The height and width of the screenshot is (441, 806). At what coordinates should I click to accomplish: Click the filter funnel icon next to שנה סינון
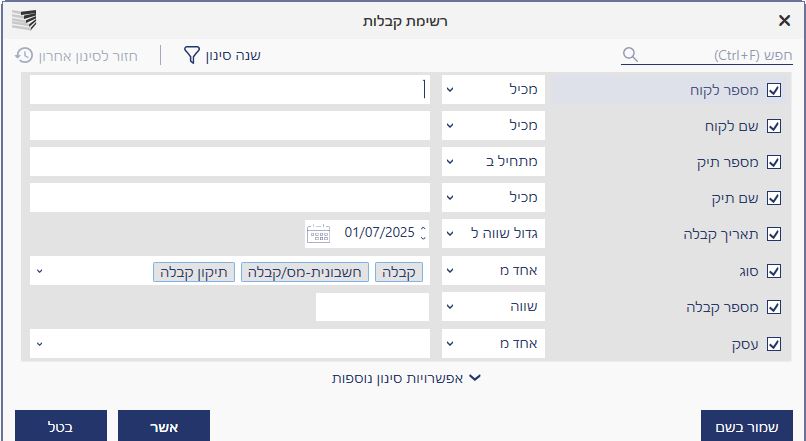tap(192, 55)
